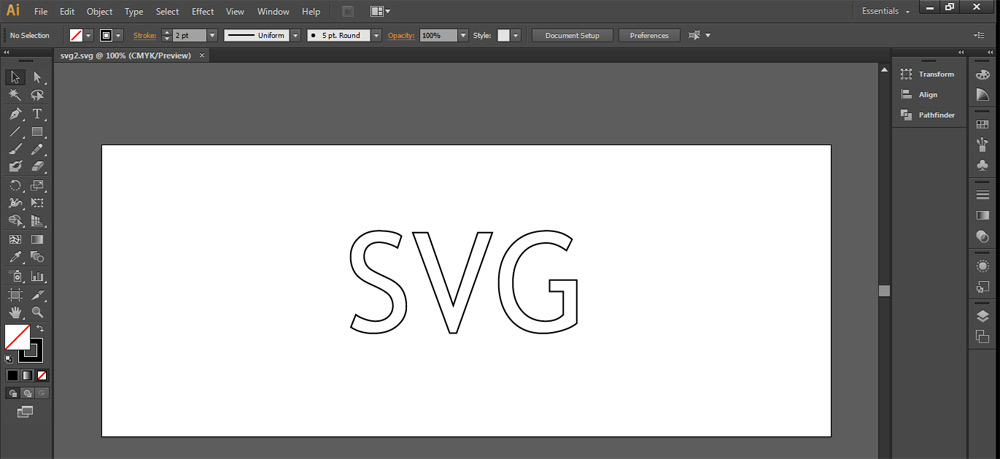The width and height of the screenshot is (1000, 459).
Task: Open fill color dropdown in control bar
Action: (89, 36)
